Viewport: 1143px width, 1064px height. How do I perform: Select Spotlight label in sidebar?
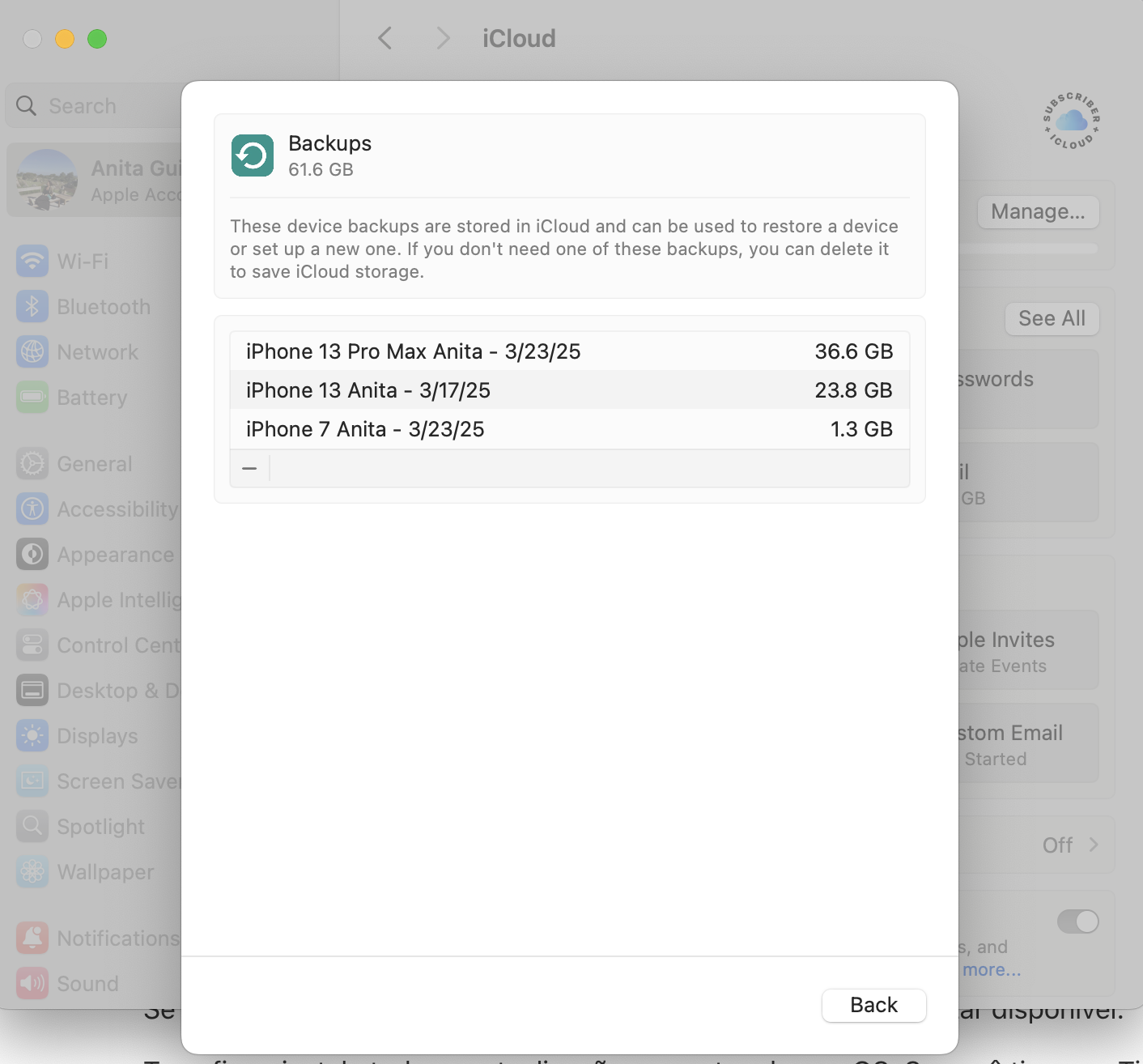pyautogui.click(x=101, y=827)
